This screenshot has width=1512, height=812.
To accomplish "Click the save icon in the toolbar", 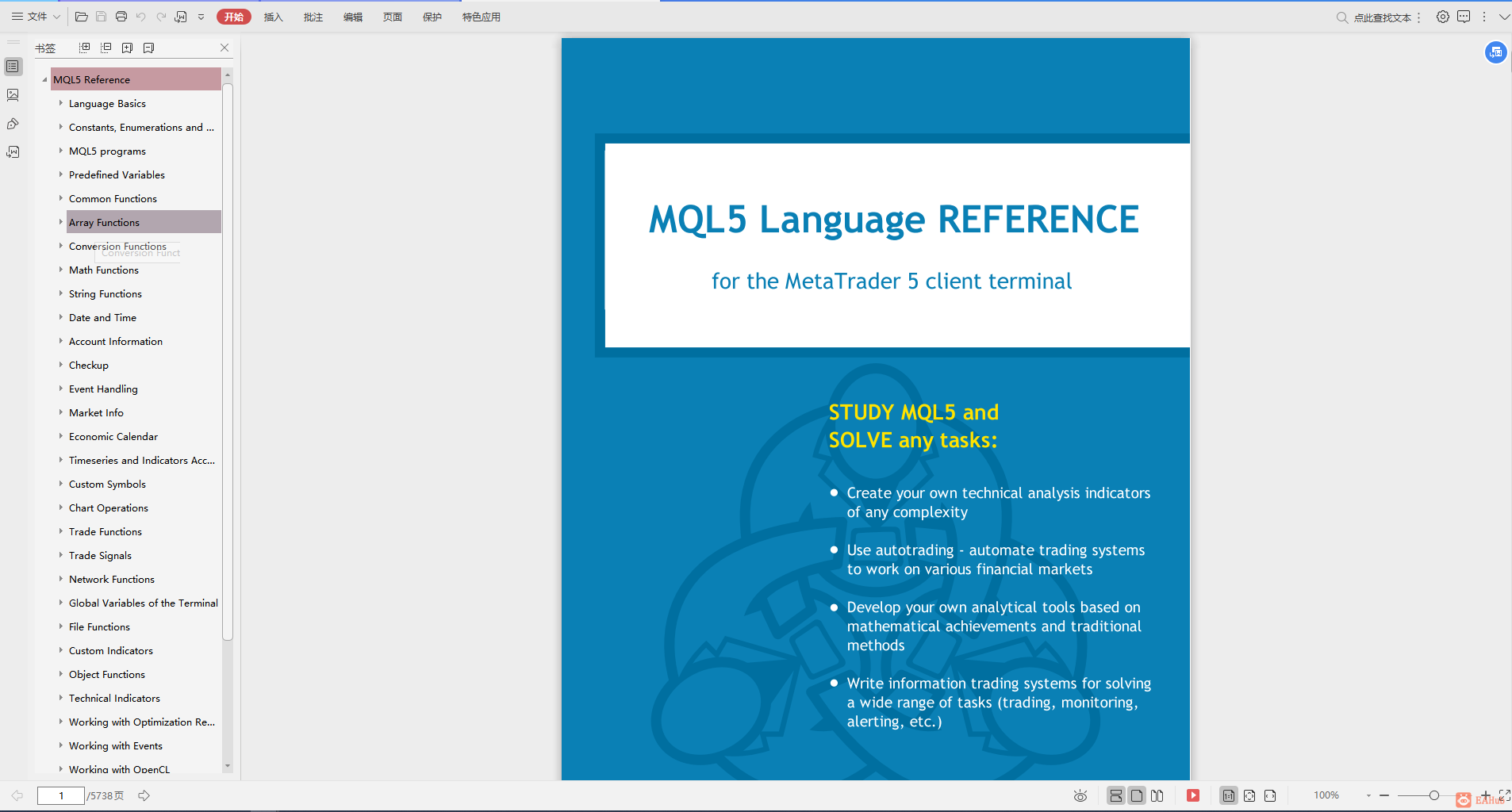I will click(x=101, y=17).
